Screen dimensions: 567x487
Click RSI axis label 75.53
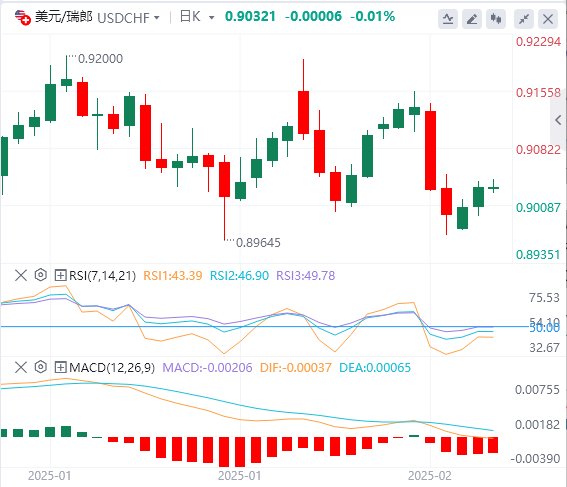pyautogui.click(x=544, y=298)
